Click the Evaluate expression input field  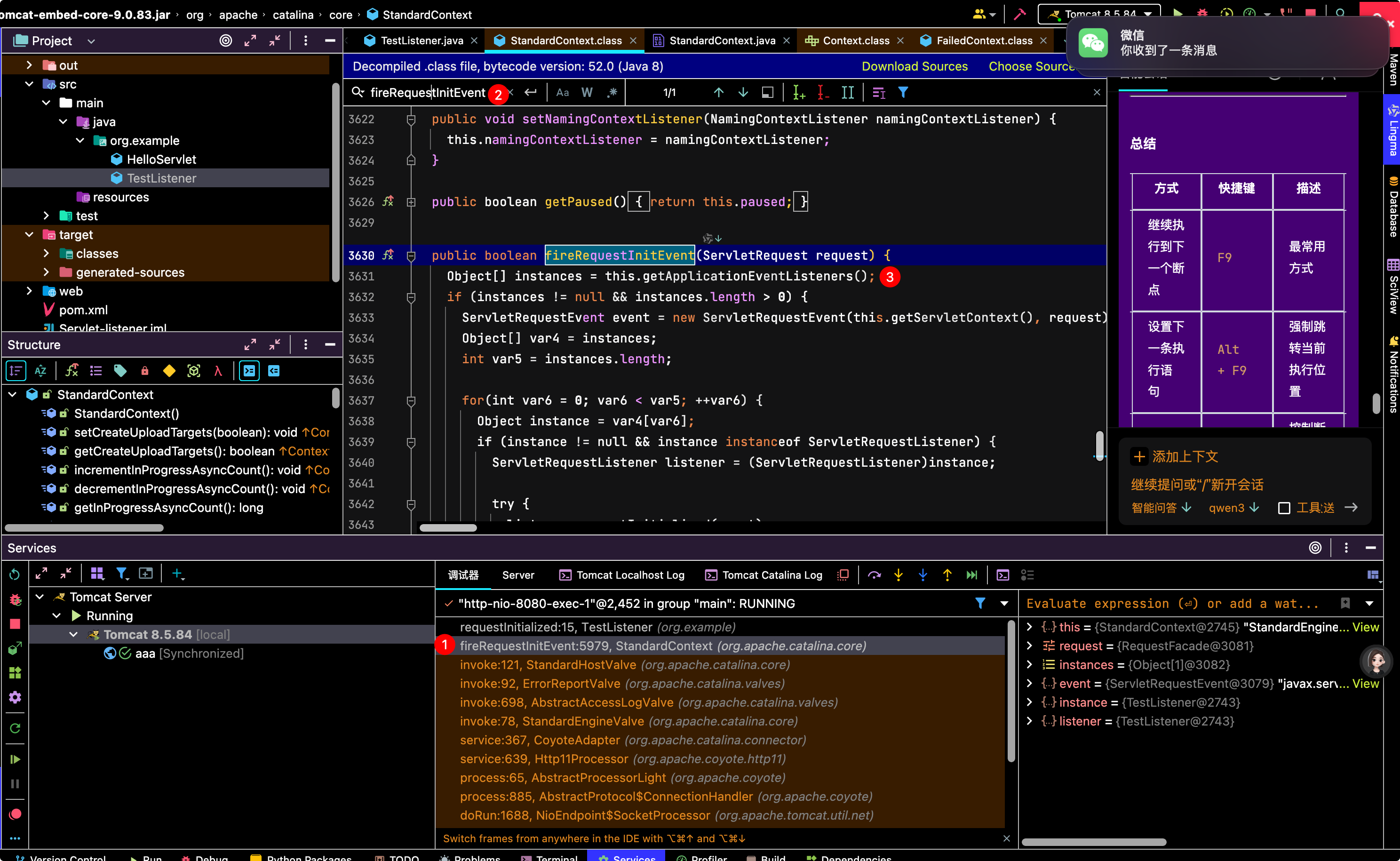[1173, 604]
